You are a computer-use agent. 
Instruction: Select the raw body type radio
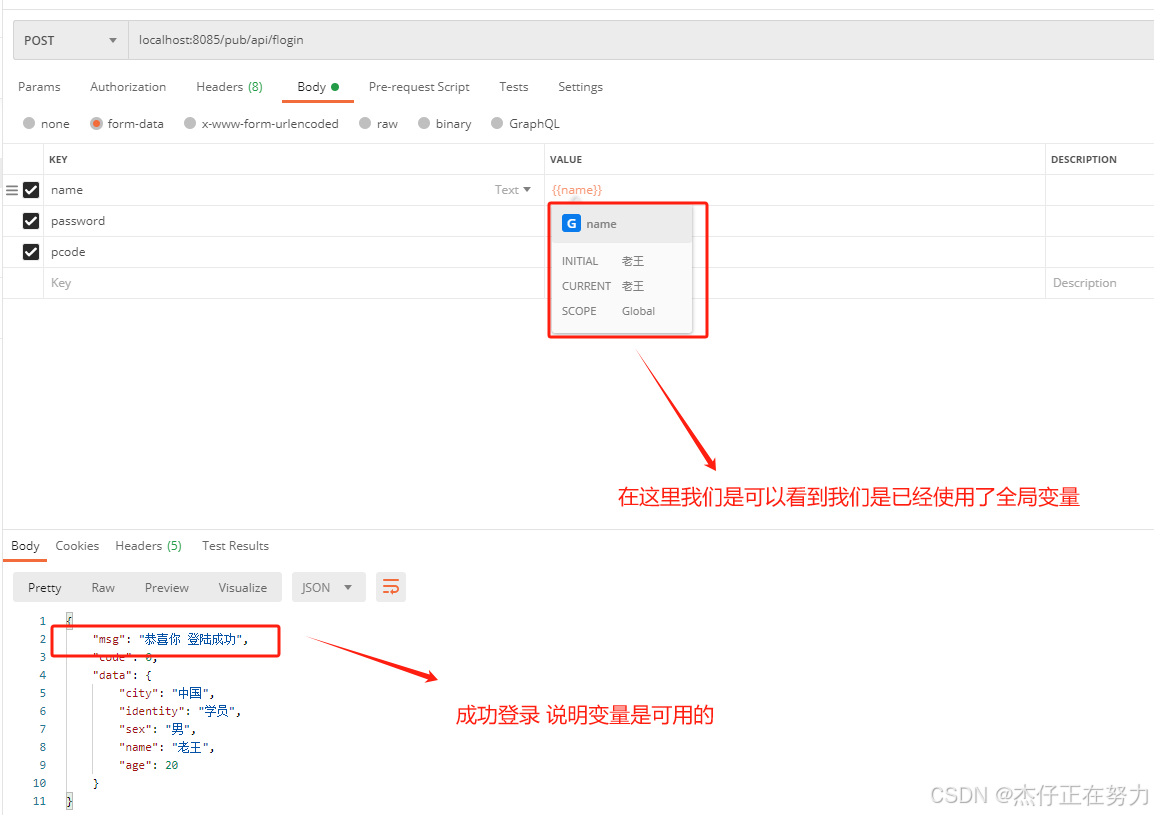tap(365, 123)
